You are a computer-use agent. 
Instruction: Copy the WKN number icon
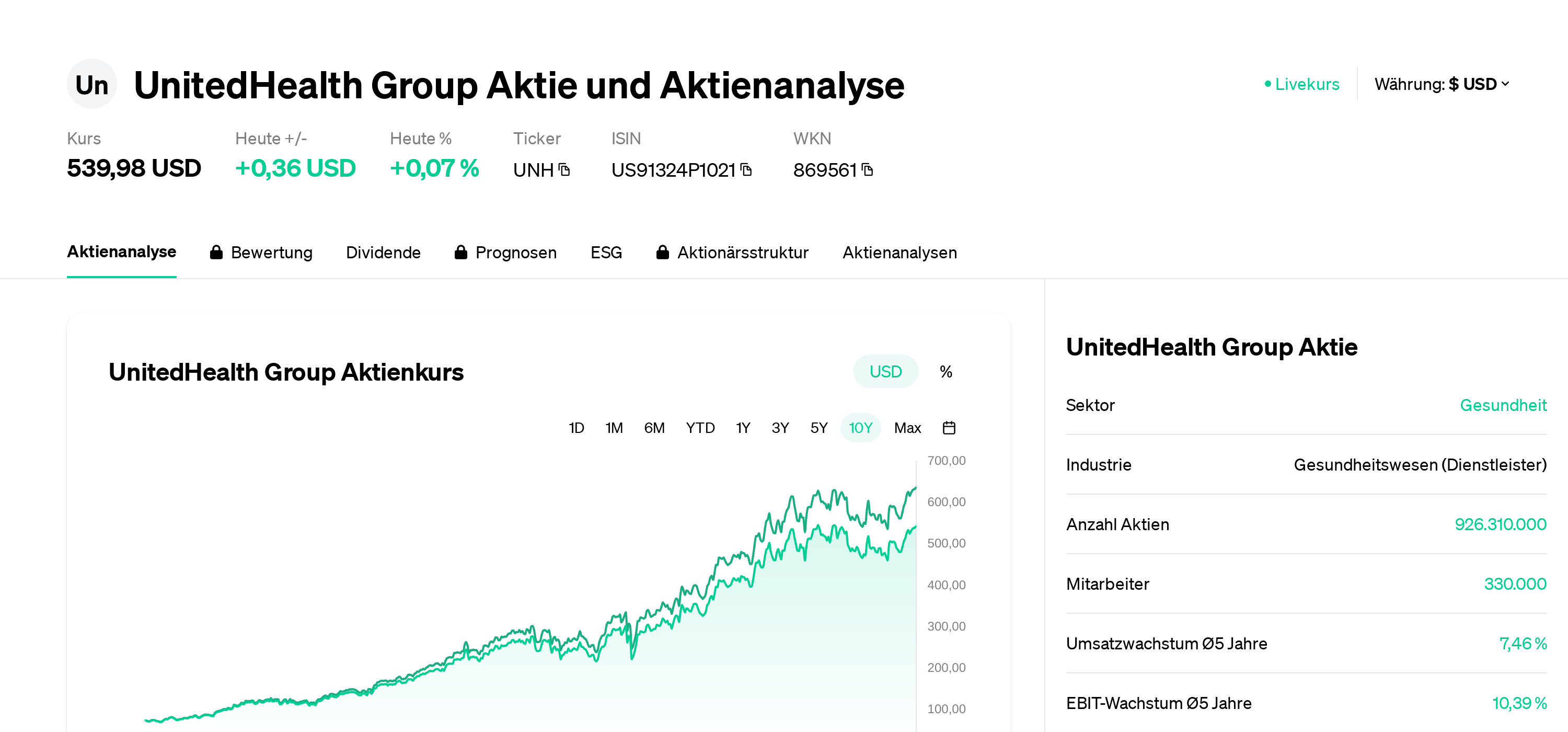868,170
